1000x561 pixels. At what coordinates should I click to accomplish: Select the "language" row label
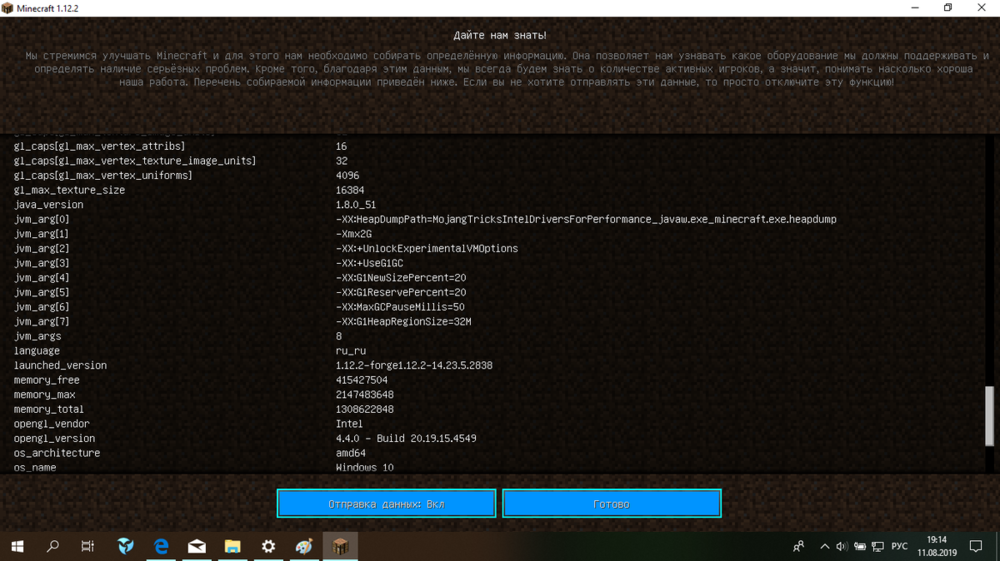click(36, 351)
